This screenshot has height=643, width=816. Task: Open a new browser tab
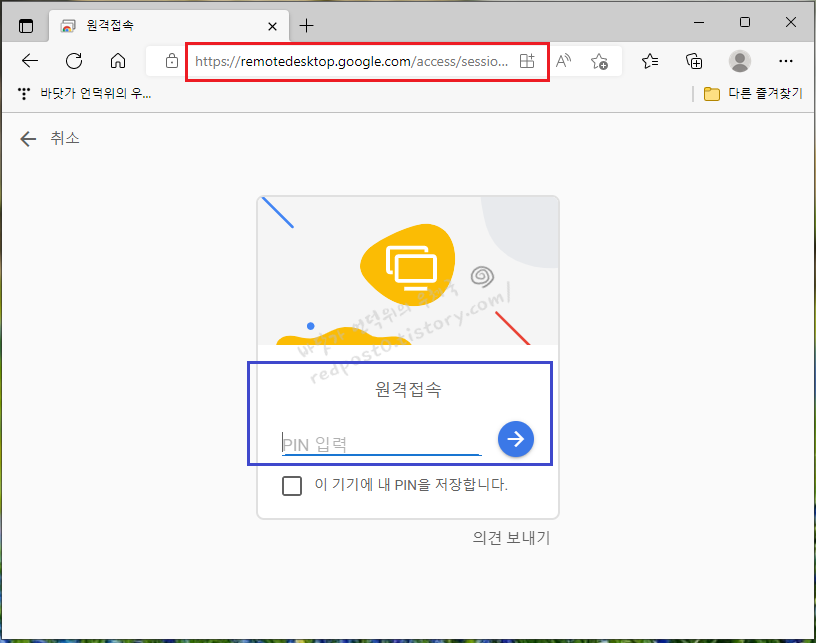coord(307,25)
